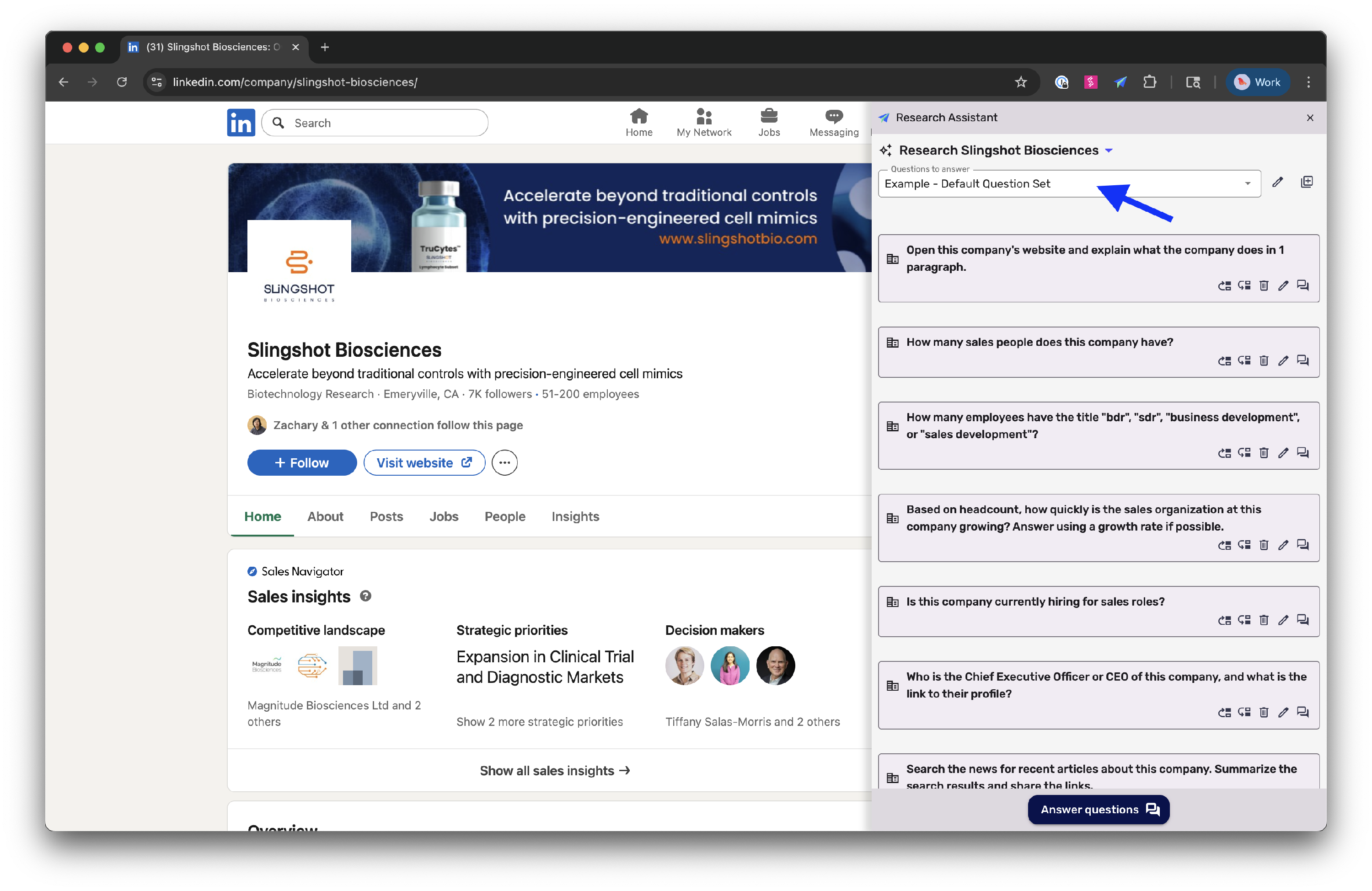Answer the 'hiring for sales roles' question
Screen dimensions: 1372x891
pyautogui.click(x=1303, y=621)
